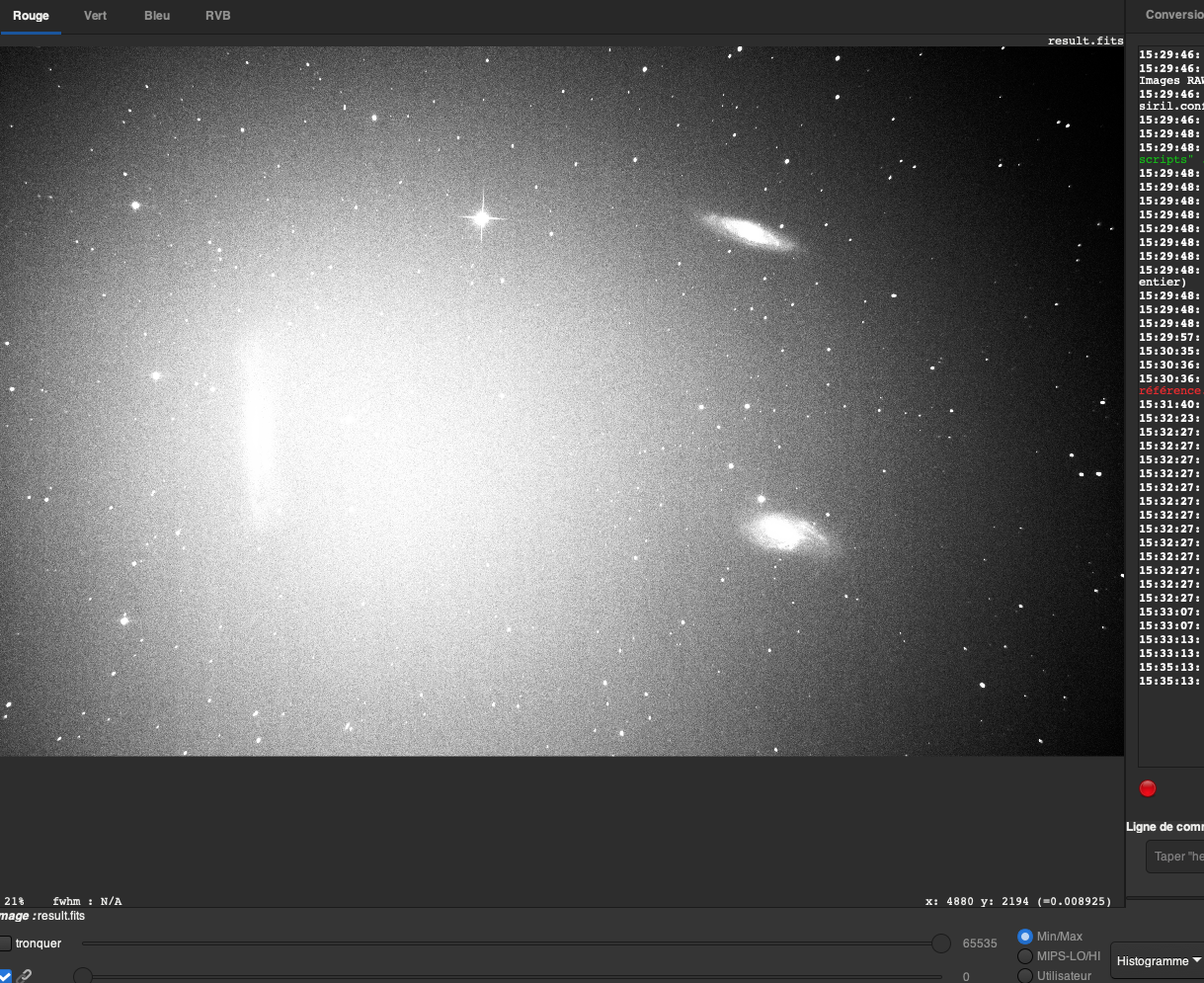Click the upper cut-off slider handle at 65535
The width and height of the screenshot is (1204, 983).
click(941, 943)
